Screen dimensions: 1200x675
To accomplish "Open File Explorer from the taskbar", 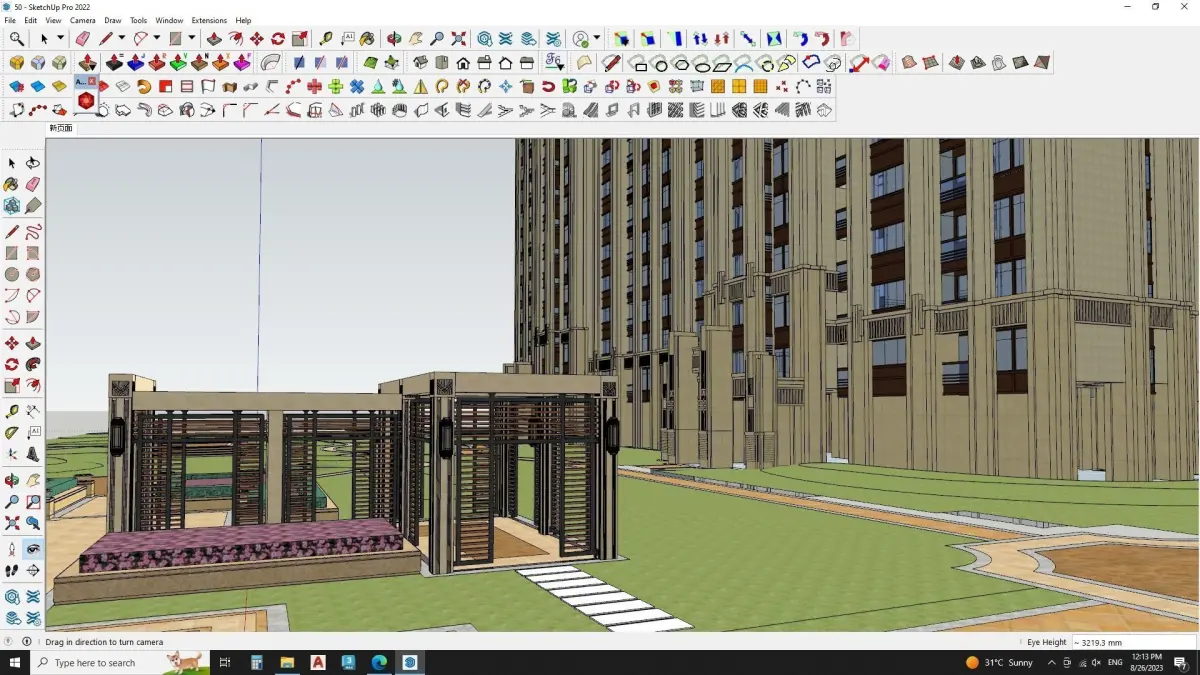I will 287,662.
